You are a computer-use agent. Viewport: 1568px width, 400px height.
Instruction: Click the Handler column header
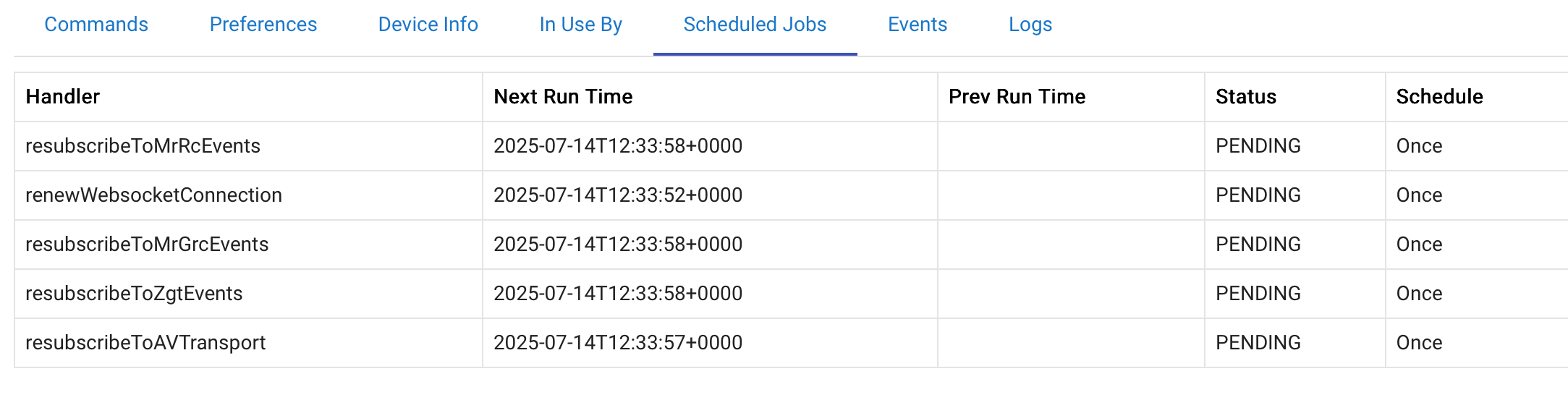coord(63,97)
